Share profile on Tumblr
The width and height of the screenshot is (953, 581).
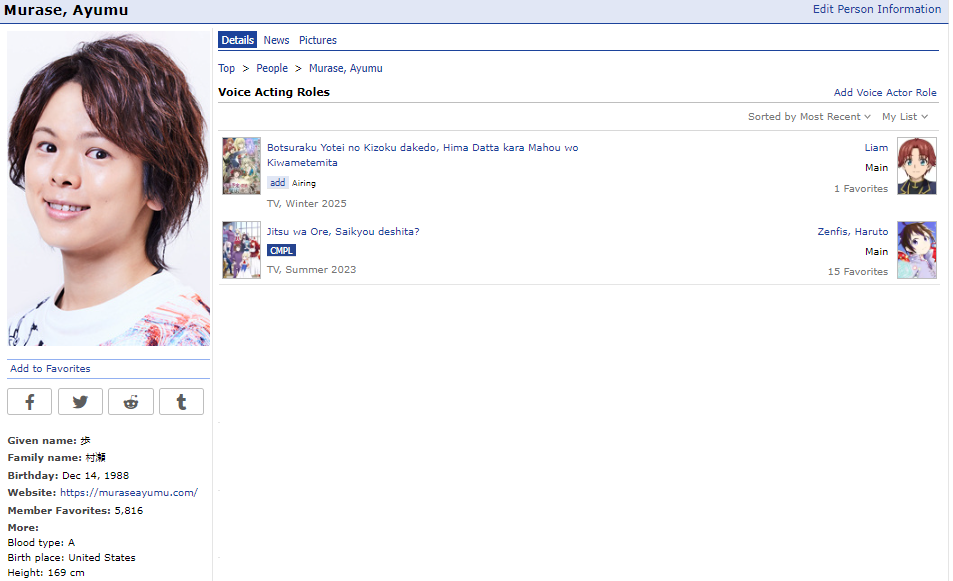click(181, 402)
